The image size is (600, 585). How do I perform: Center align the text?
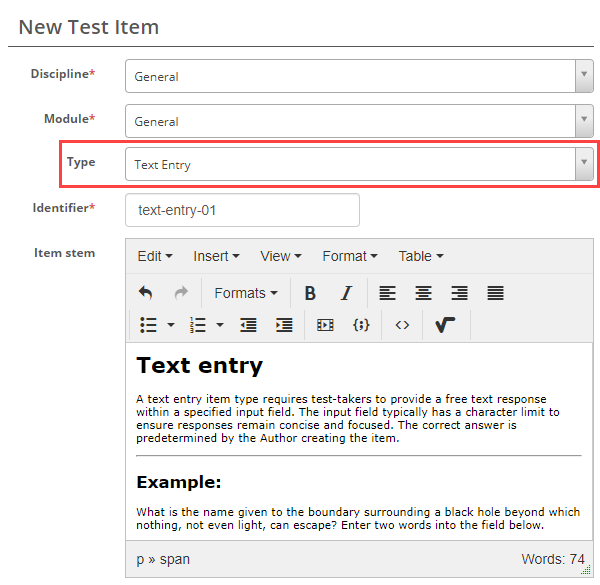click(x=423, y=293)
